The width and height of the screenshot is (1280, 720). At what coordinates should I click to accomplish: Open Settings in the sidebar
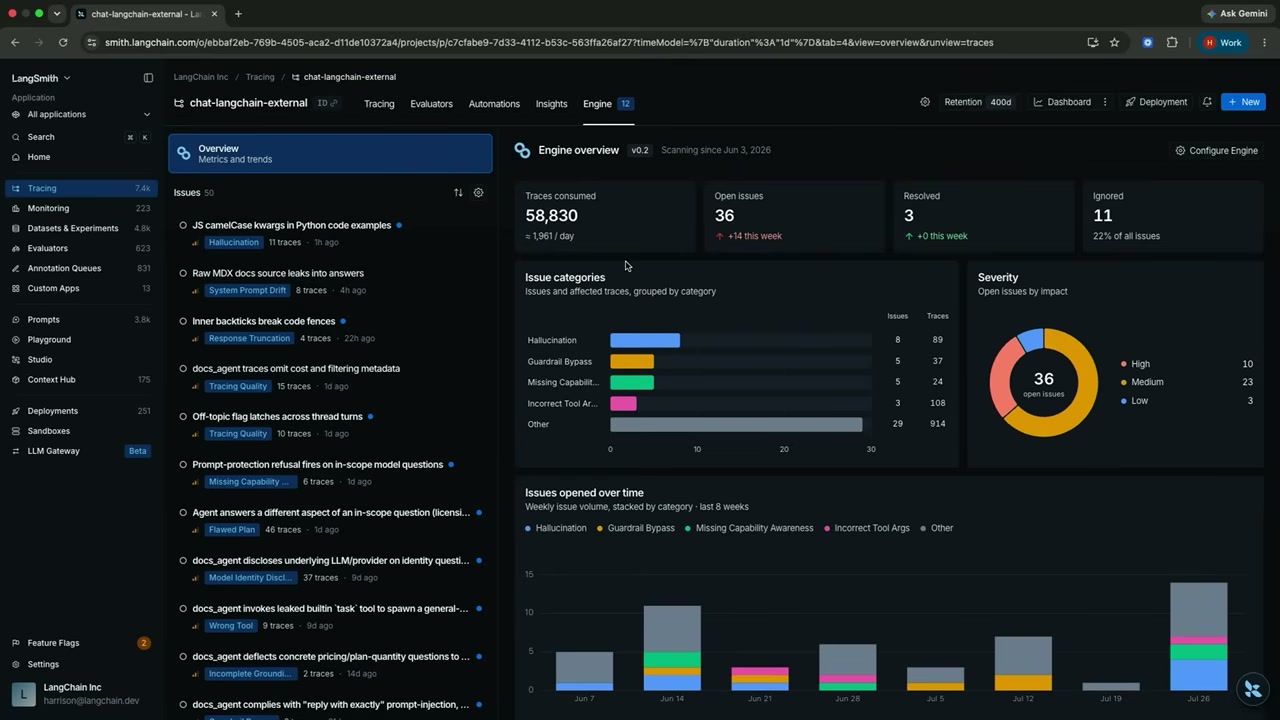pyautogui.click(x=81, y=664)
